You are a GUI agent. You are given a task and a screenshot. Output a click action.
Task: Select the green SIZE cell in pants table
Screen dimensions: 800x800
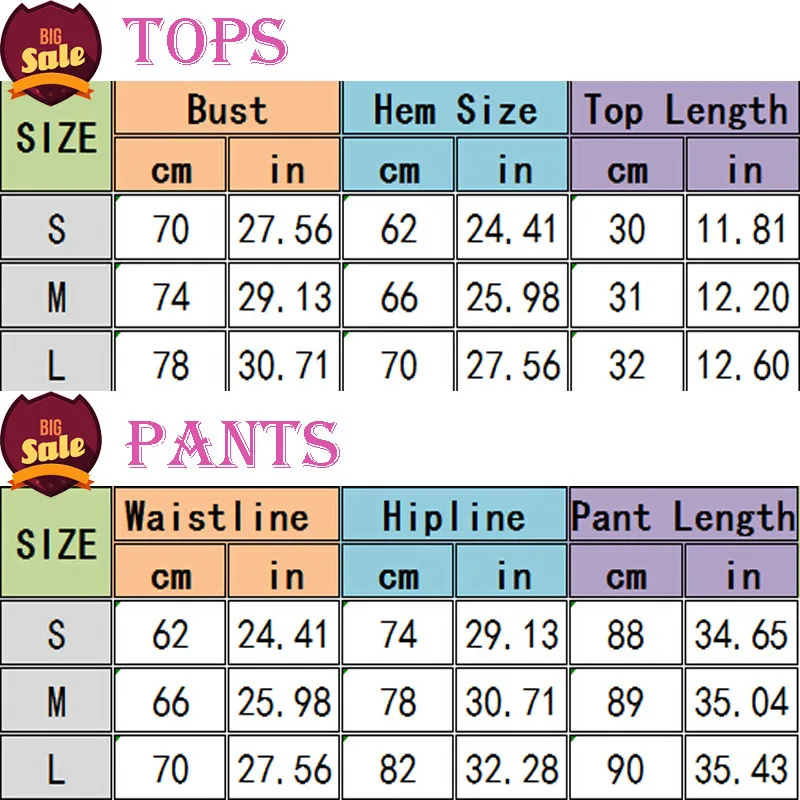(x=56, y=542)
